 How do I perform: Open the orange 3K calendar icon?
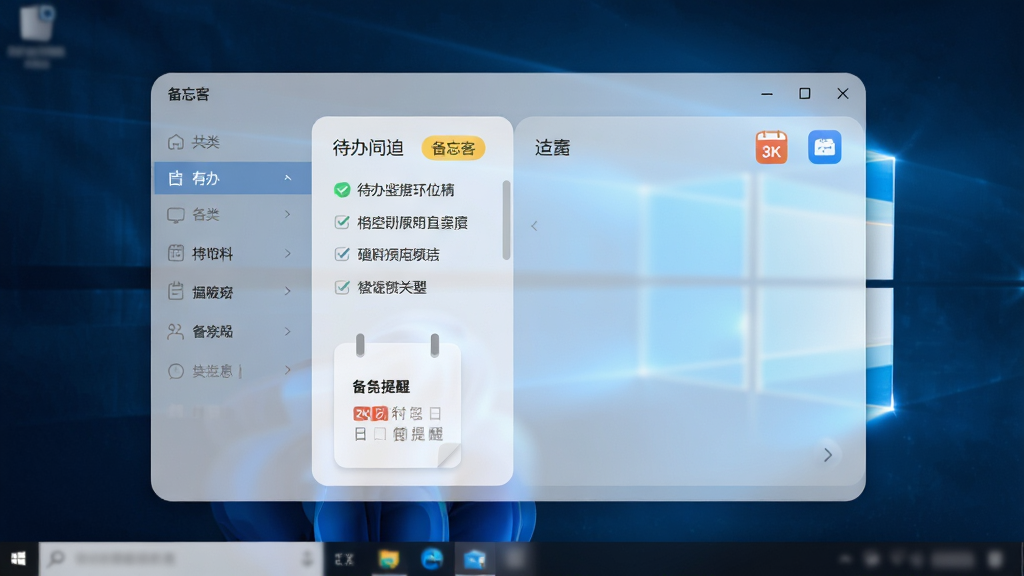click(x=771, y=147)
